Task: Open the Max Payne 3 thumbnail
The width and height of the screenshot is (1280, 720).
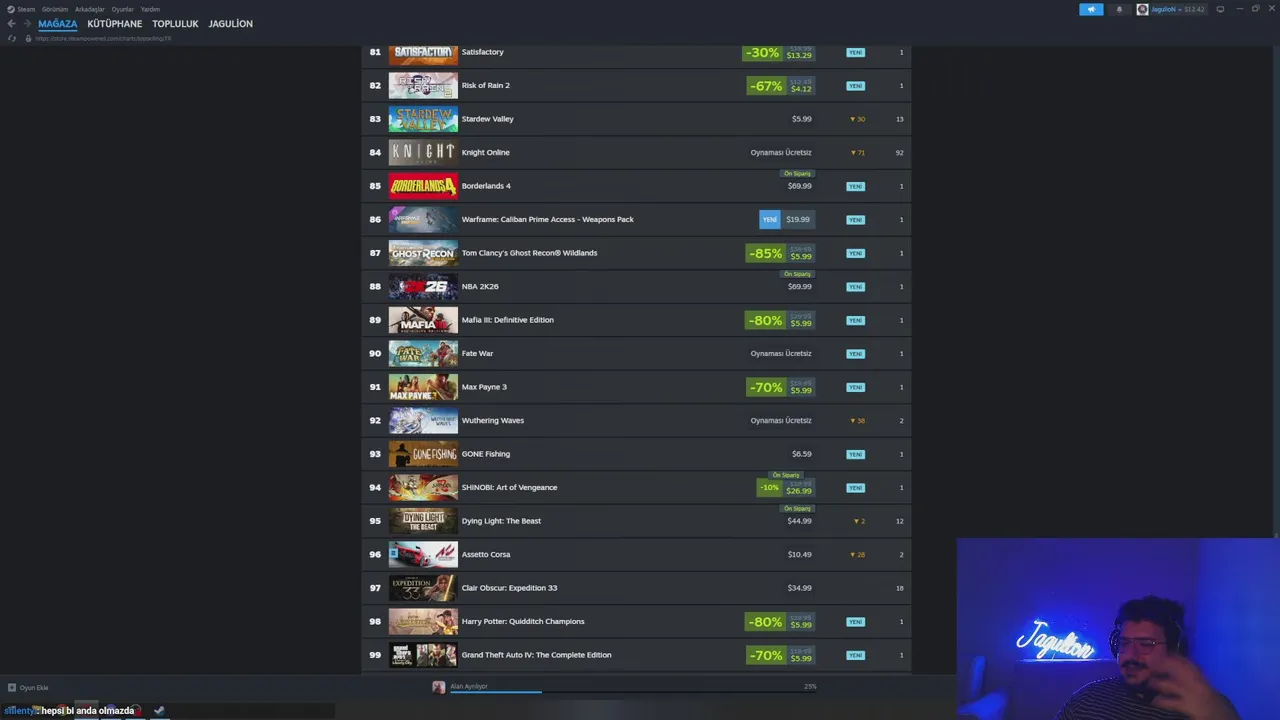Action: [x=423, y=387]
